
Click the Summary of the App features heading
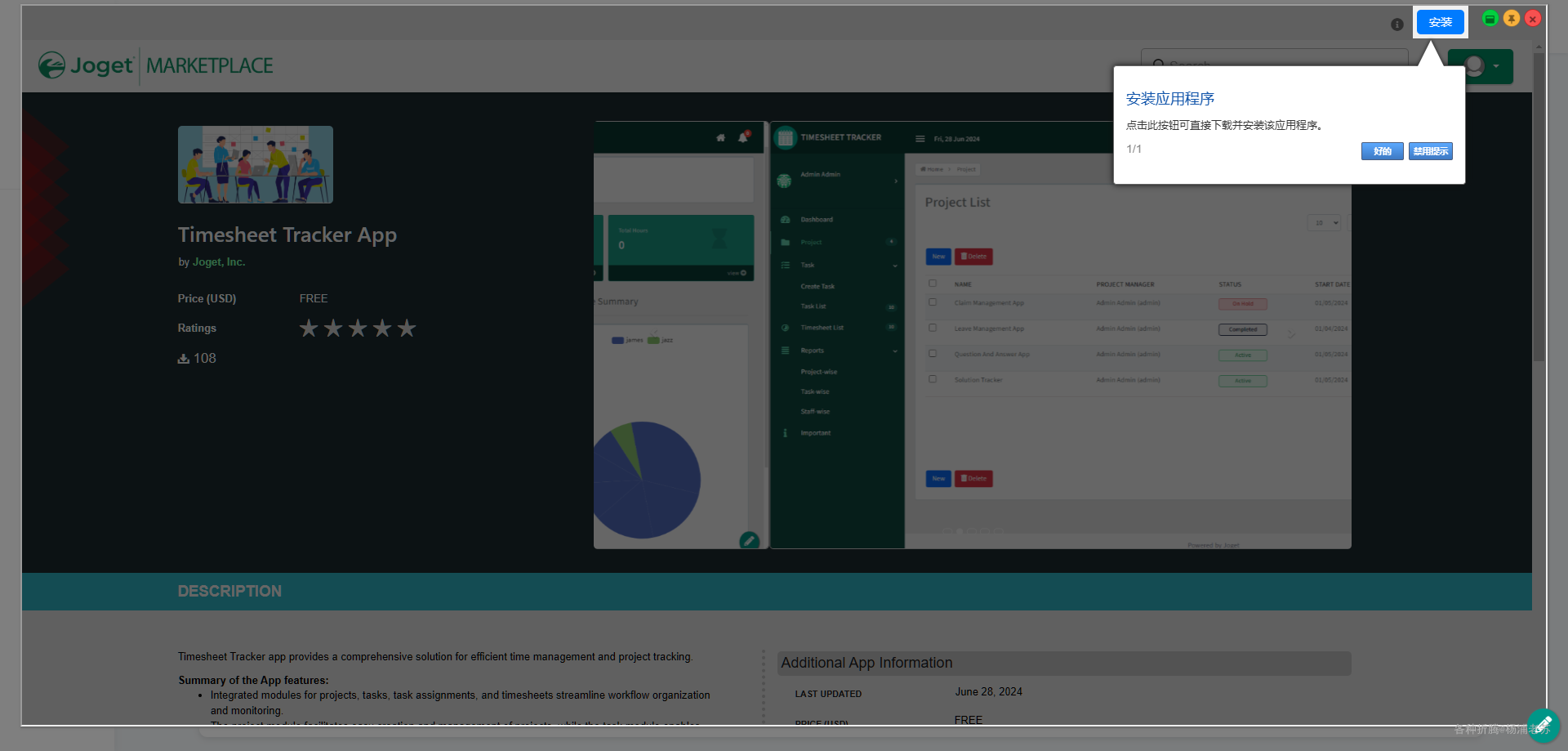[254, 681]
